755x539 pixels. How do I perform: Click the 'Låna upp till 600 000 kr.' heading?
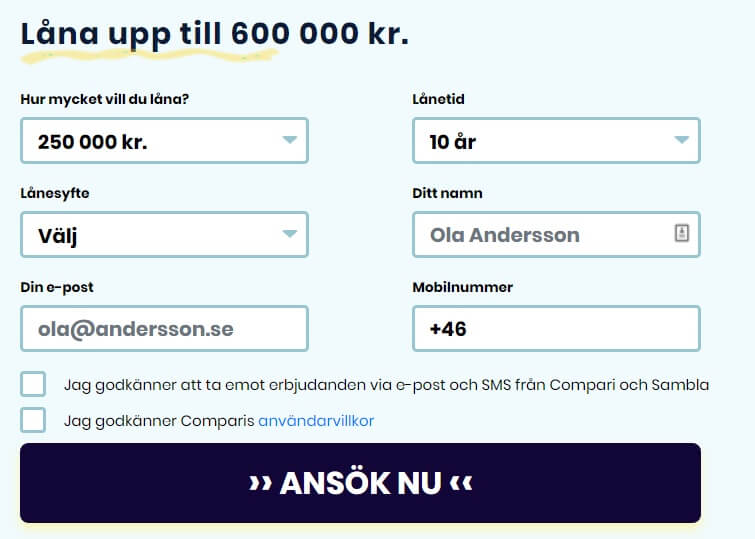pyautogui.click(x=215, y=34)
